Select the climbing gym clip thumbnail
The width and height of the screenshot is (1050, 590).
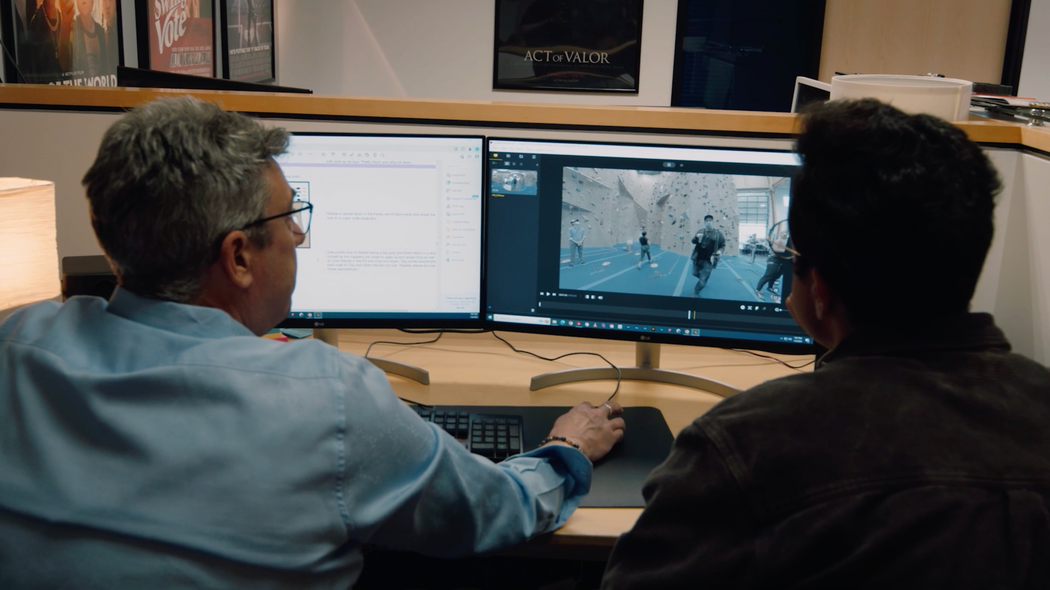(x=514, y=181)
